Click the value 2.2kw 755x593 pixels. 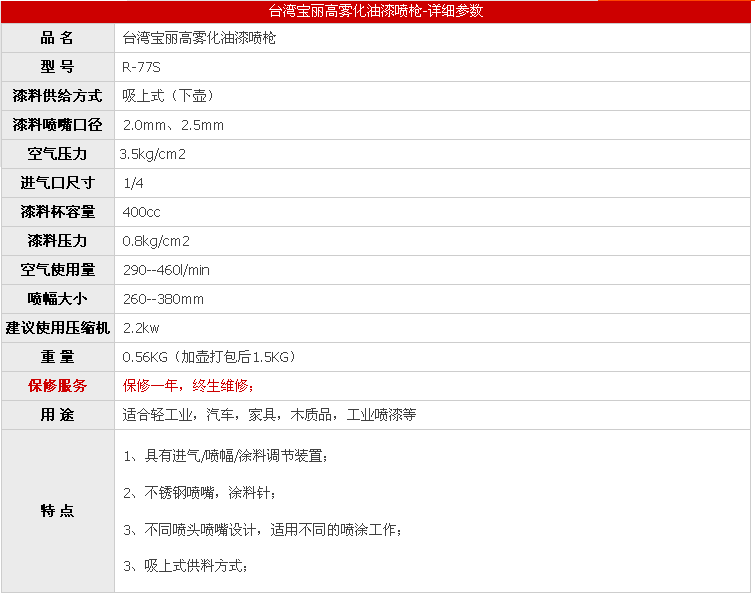click(x=141, y=328)
